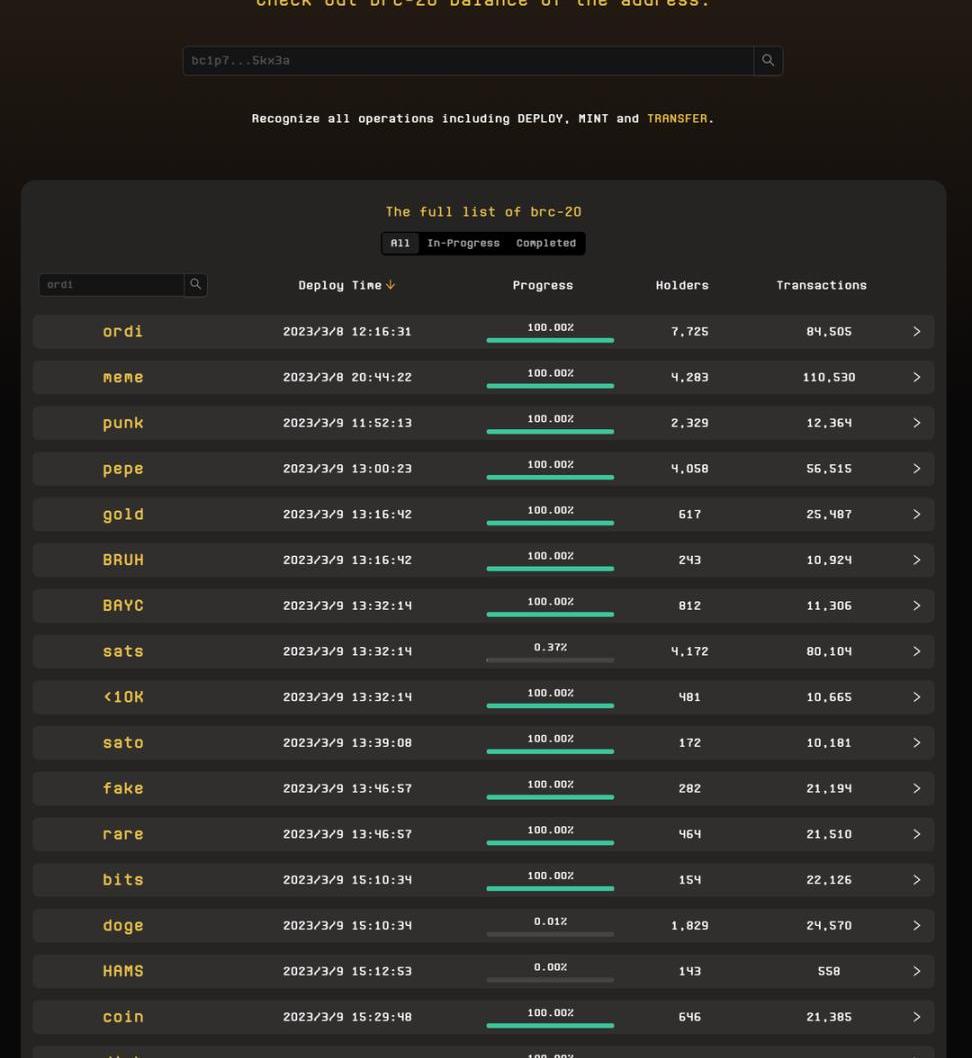
Task: Click the BAYC token name
Action: coord(123,606)
